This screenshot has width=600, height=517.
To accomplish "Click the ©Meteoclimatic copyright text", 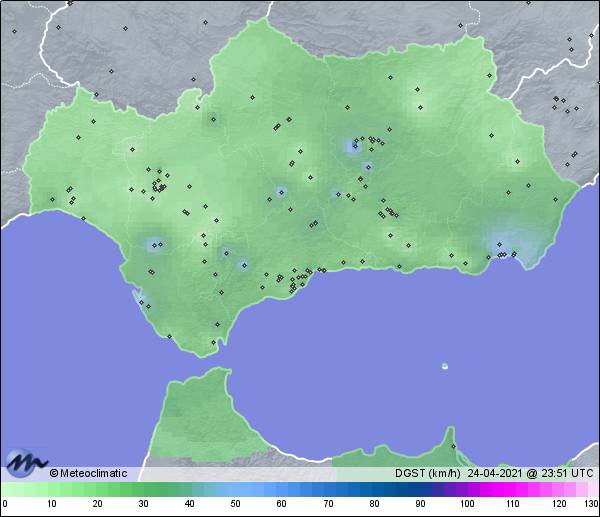I will click(88, 473).
